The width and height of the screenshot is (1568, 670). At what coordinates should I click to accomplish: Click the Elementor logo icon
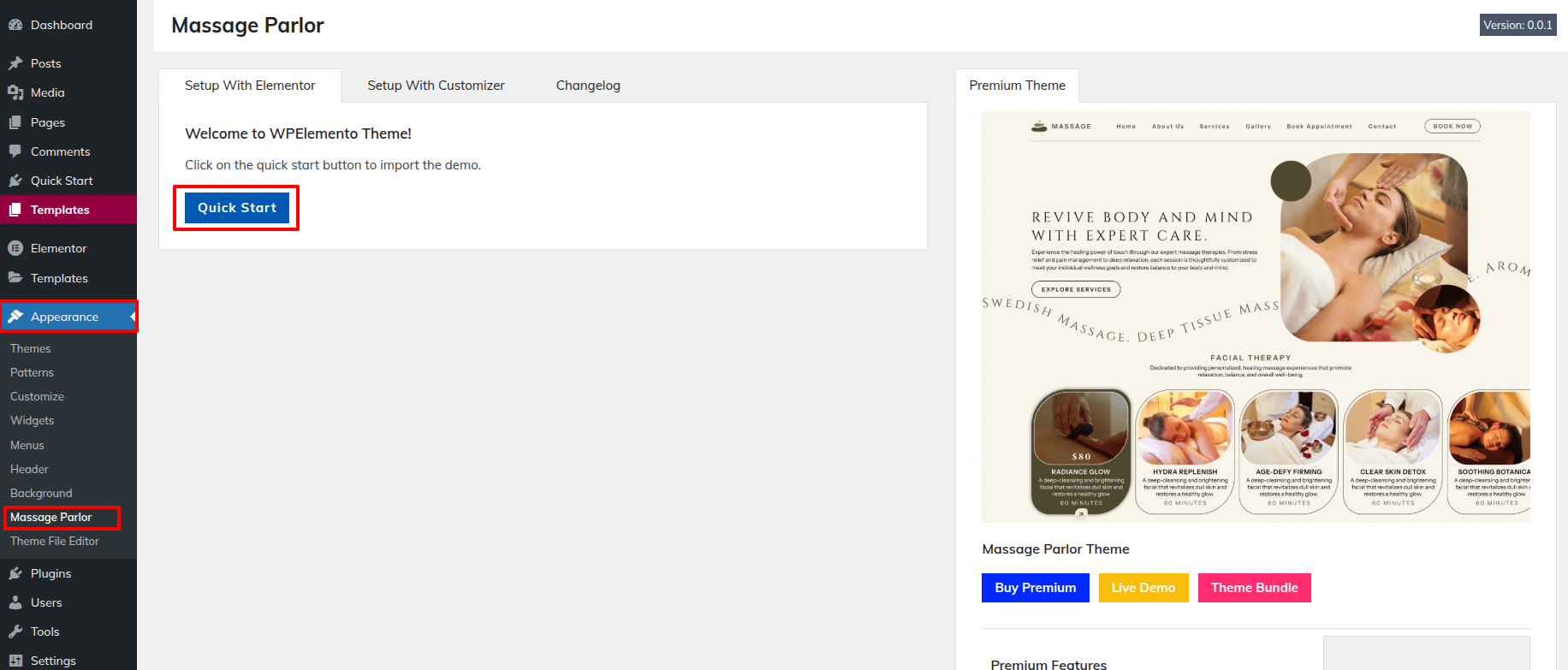pyautogui.click(x=15, y=248)
